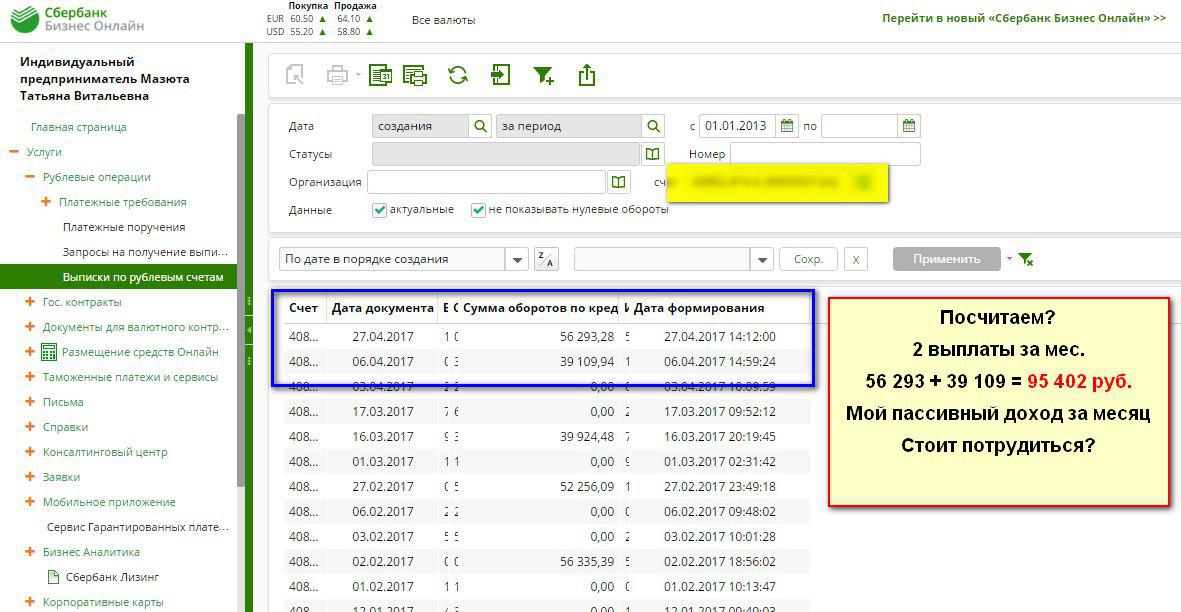Open the saved filter dropdown arrow
The width and height of the screenshot is (1181, 612).
[761, 259]
